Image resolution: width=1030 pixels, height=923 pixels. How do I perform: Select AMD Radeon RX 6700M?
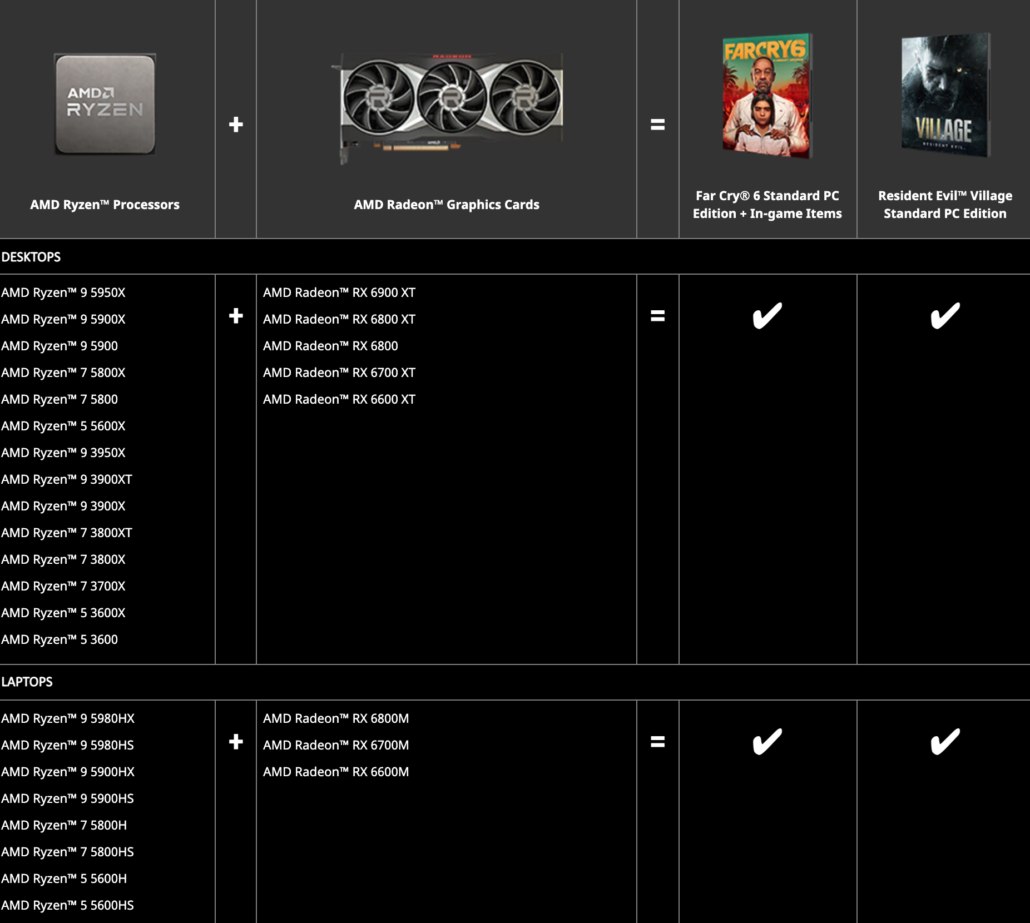336,745
